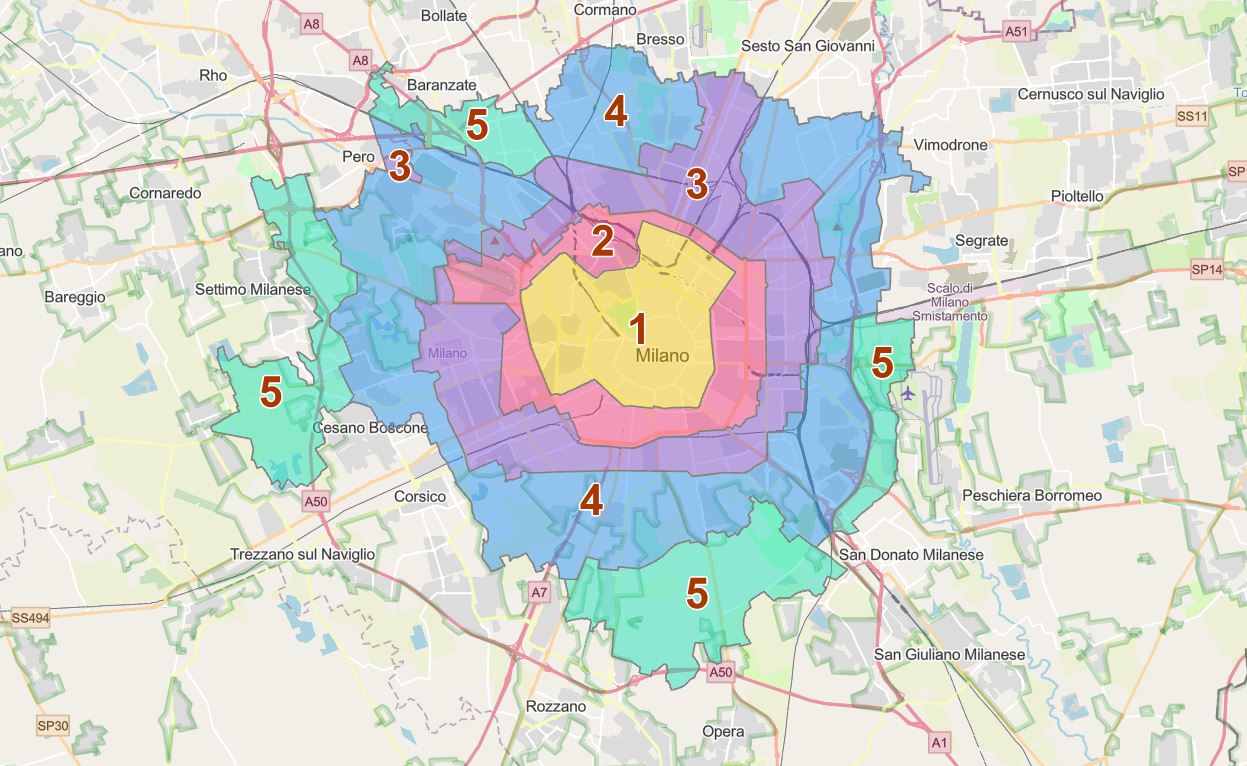Click the Peschiera Borromeo town label

tap(1031, 495)
